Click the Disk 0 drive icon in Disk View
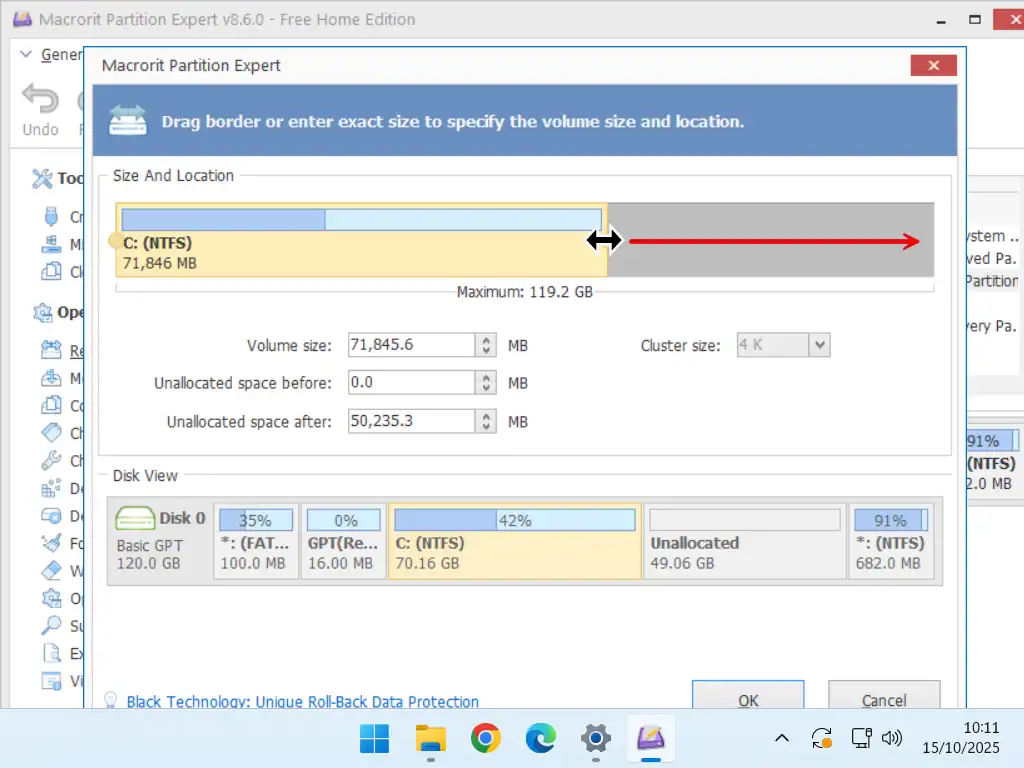Image resolution: width=1024 pixels, height=768 pixels. coord(135,518)
